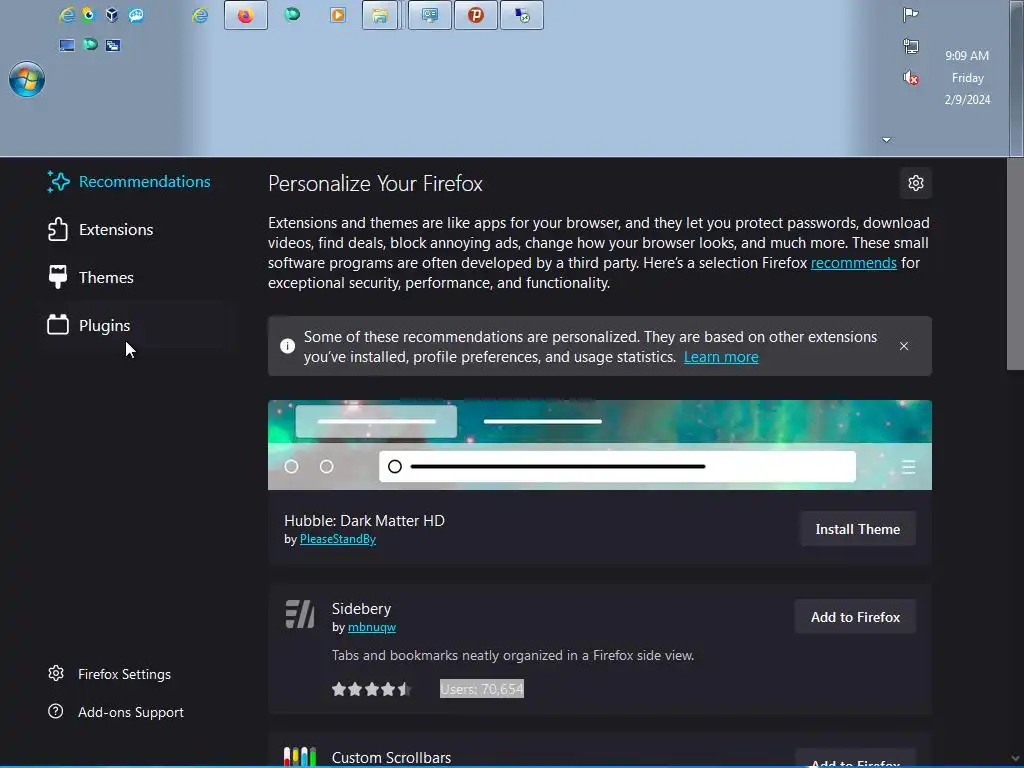This screenshot has width=1024, height=768.
Task: Open the PleaseStandBy author link
Action: (338, 539)
